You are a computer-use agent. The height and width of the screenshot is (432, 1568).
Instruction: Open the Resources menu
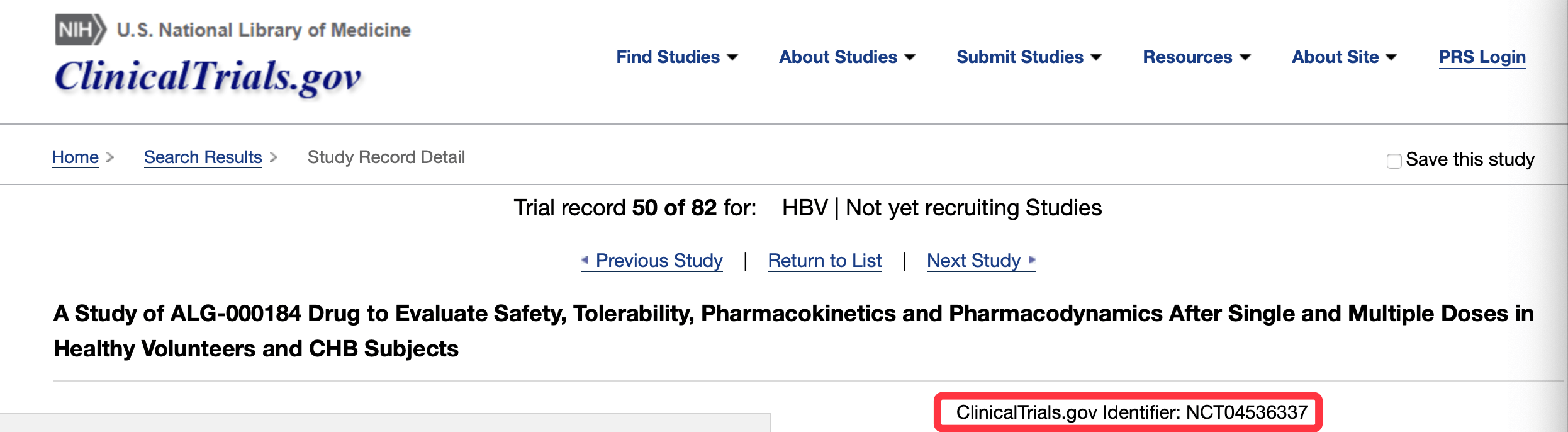(1196, 57)
